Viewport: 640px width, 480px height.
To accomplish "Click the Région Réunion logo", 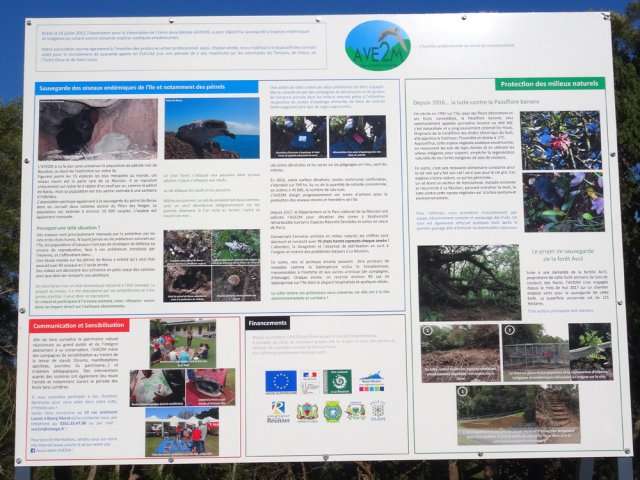I will point(279,410).
